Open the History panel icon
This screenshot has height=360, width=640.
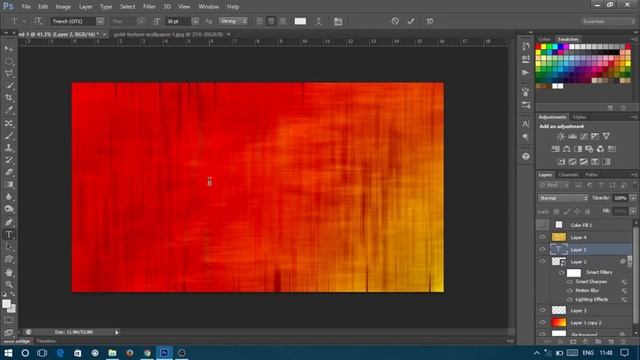[x=526, y=47]
